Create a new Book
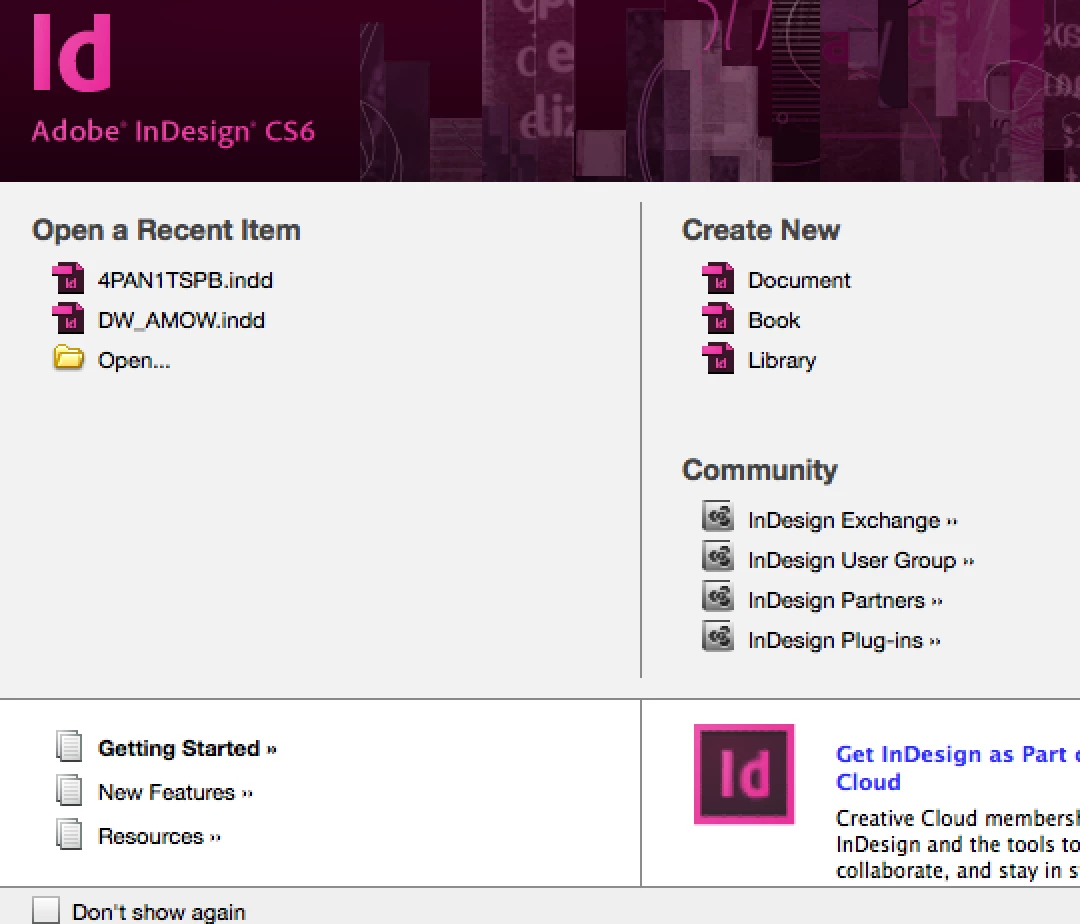 coord(774,320)
